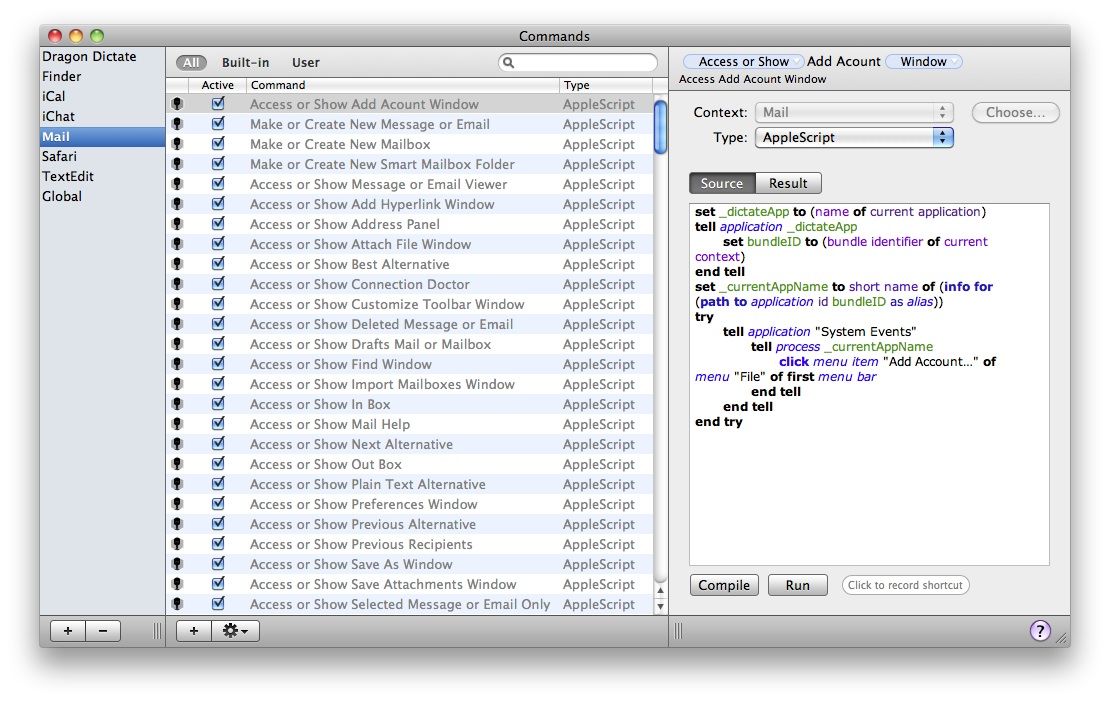This screenshot has height=702, width=1110.
Task: Click the AppleScript source editor area
Action: coord(869,384)
